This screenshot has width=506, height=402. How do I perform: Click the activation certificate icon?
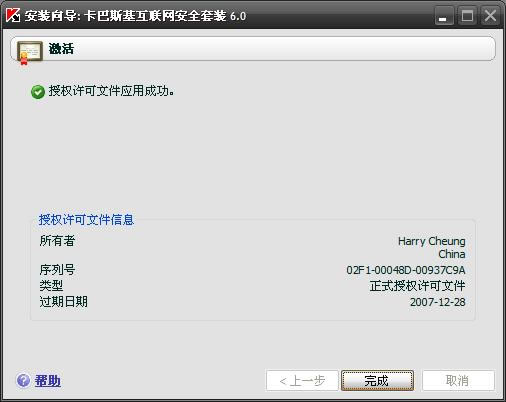tap(30, 53)
